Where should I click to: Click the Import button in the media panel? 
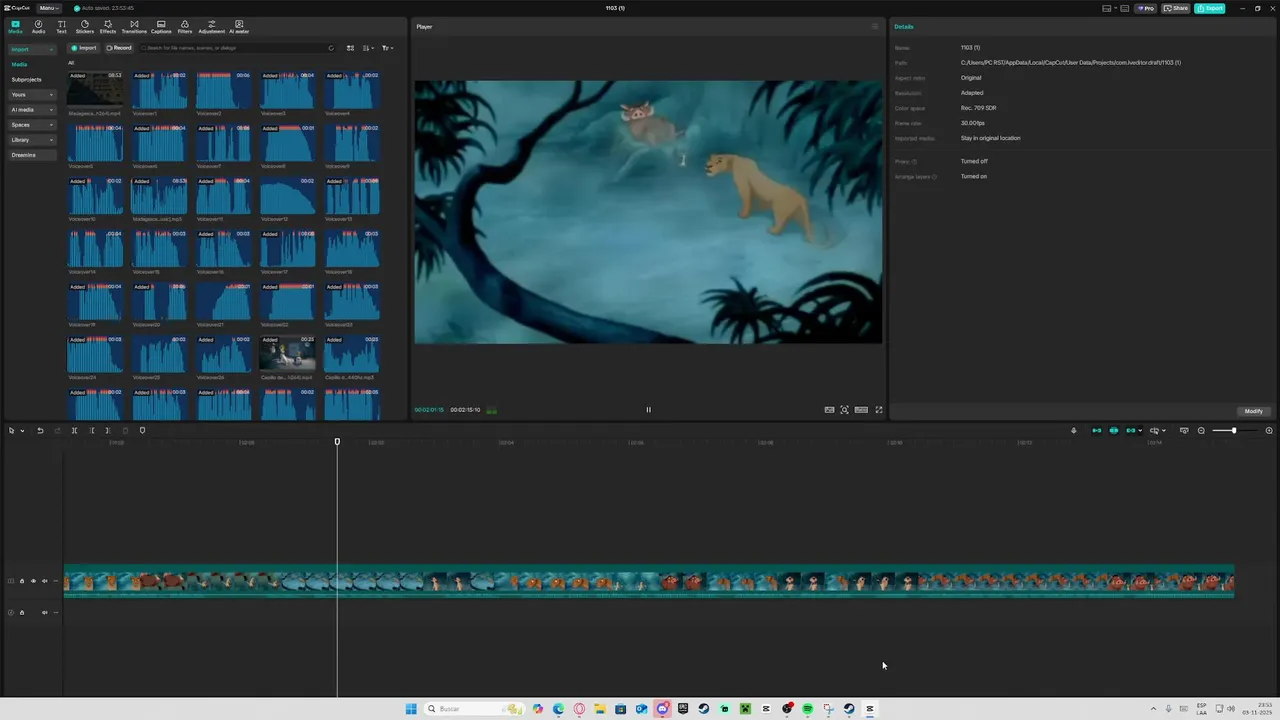(84, 48)
